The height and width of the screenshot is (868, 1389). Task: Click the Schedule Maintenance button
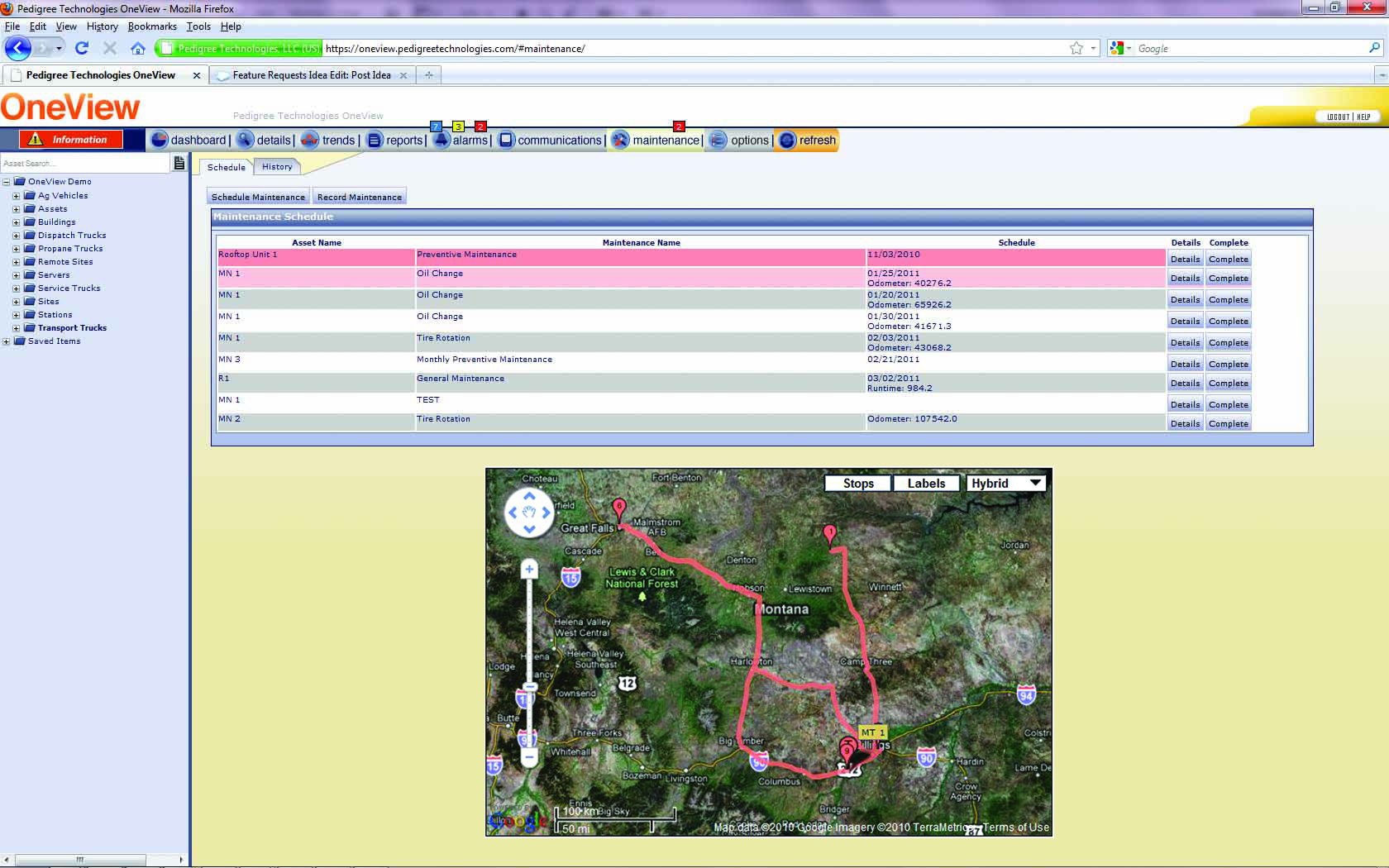[258, 197]
